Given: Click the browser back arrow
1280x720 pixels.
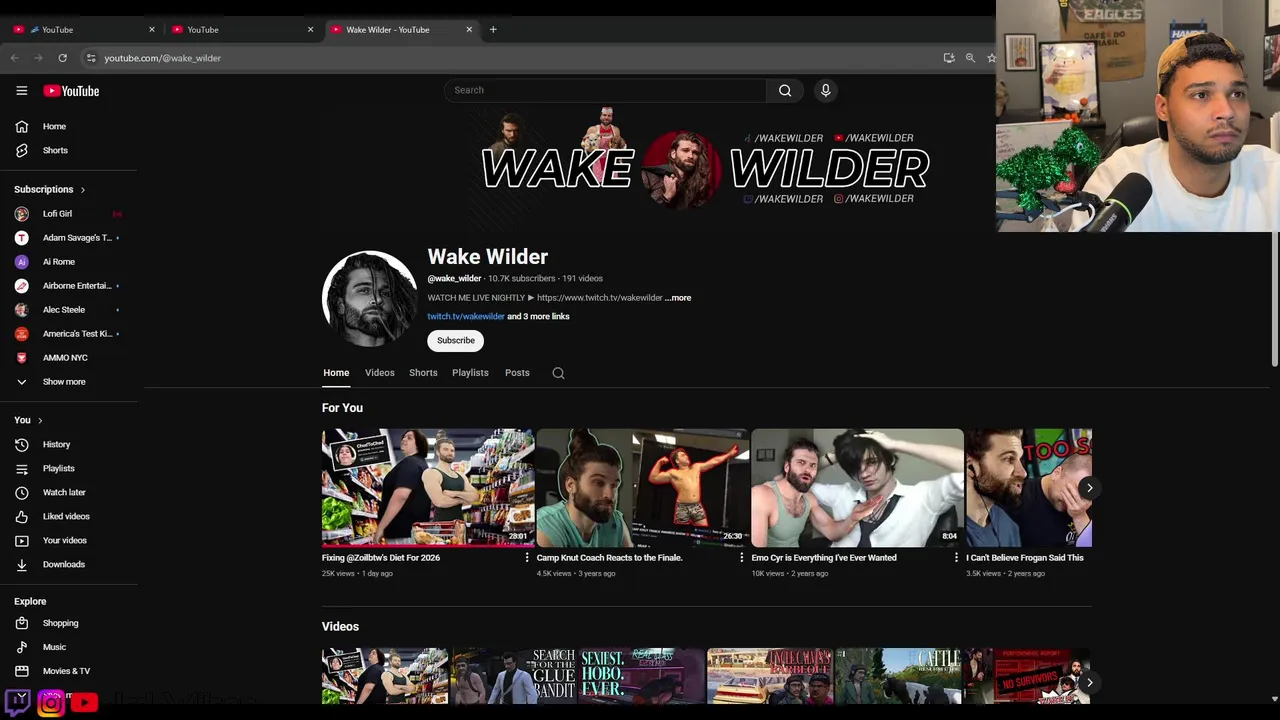Looking at the screenshot, I should click(14, 58).
